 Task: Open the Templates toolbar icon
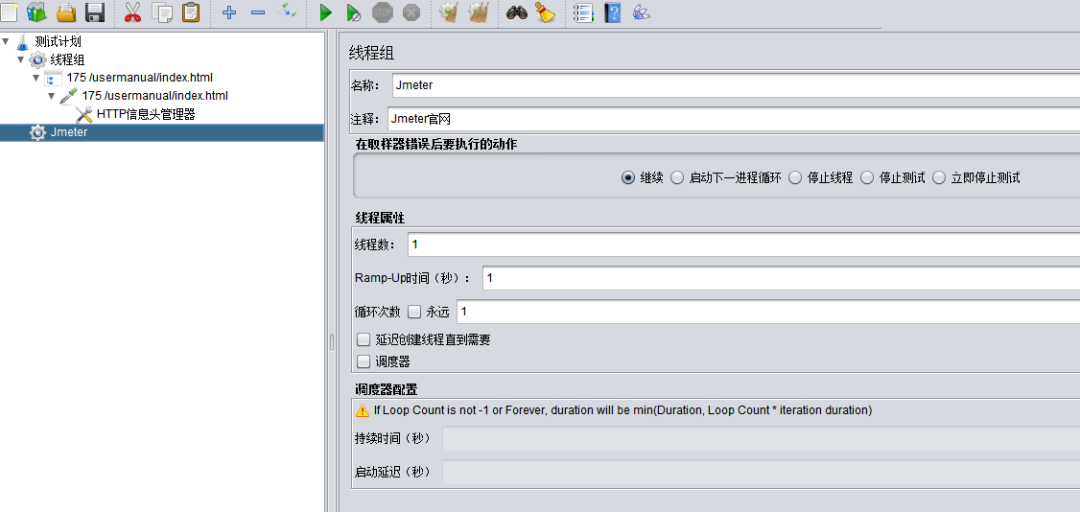click(36, 12)
